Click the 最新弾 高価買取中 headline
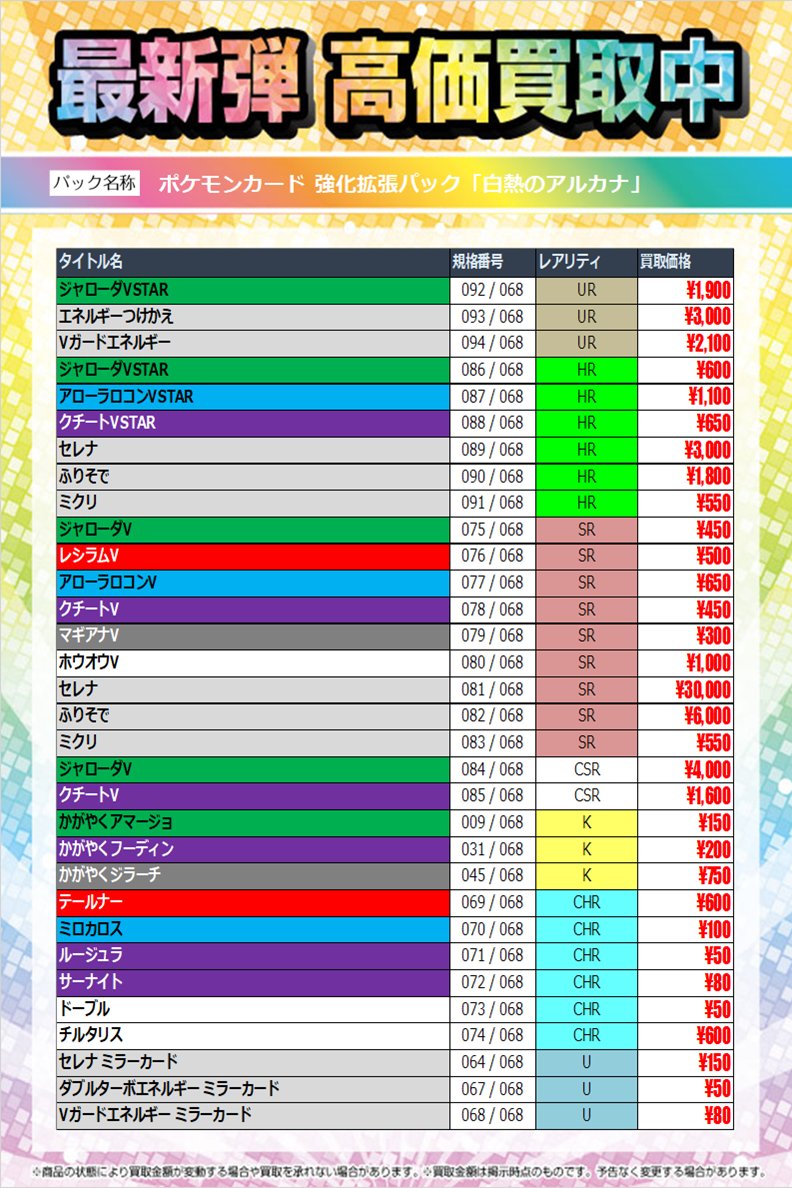Screen dimensions: 792x1188 (x=396, y=82)
